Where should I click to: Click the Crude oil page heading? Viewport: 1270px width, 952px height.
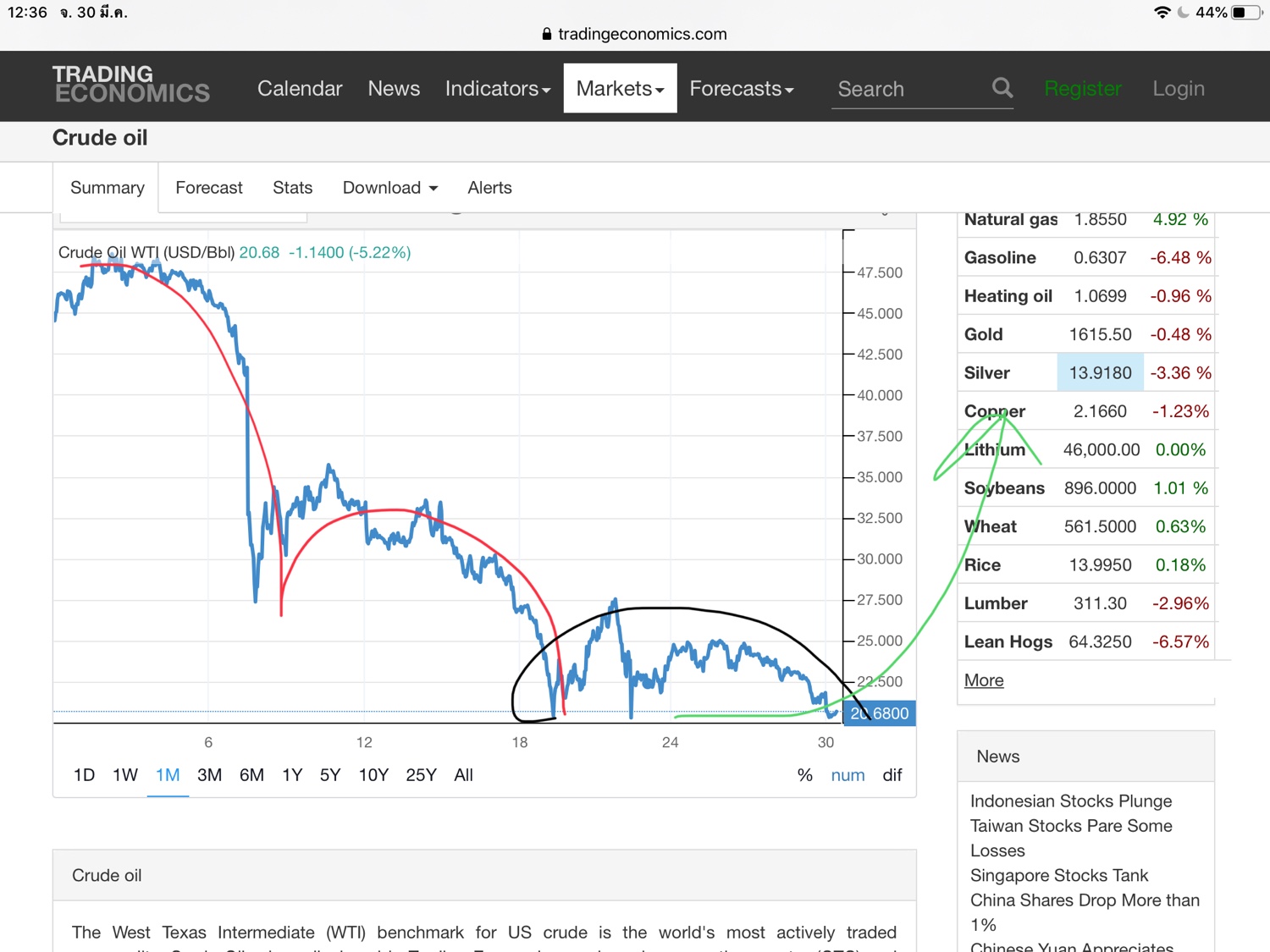click(100, 138)
